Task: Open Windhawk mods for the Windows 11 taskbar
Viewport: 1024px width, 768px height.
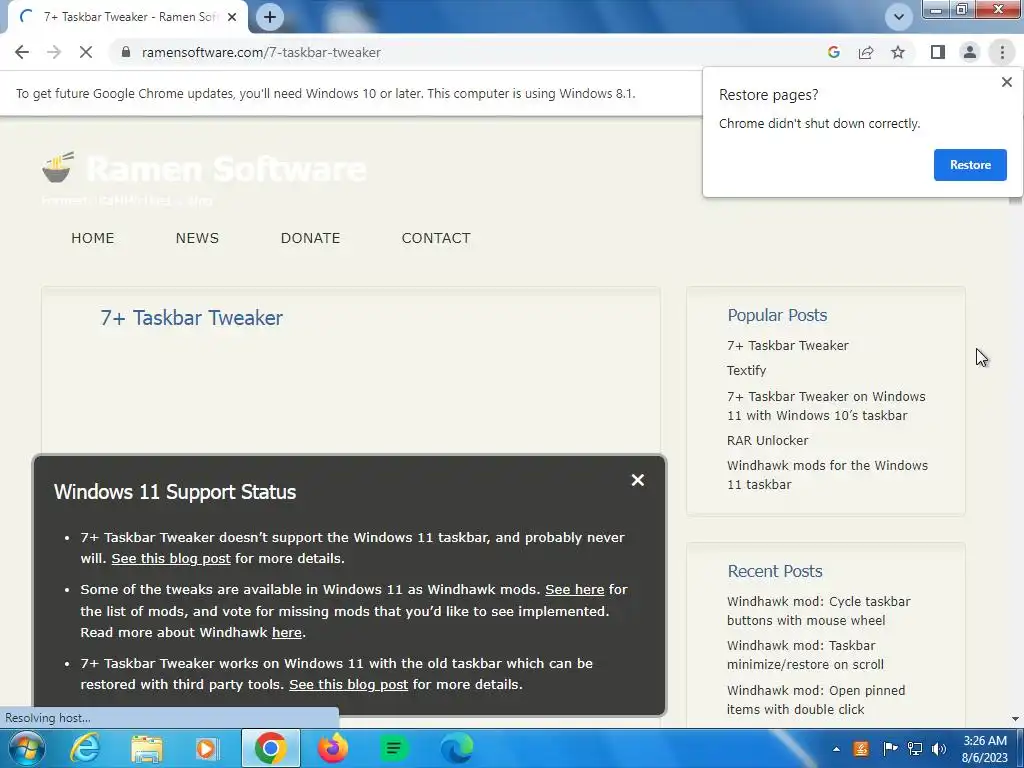Action: pyautogui.click(x=827, y=475)
